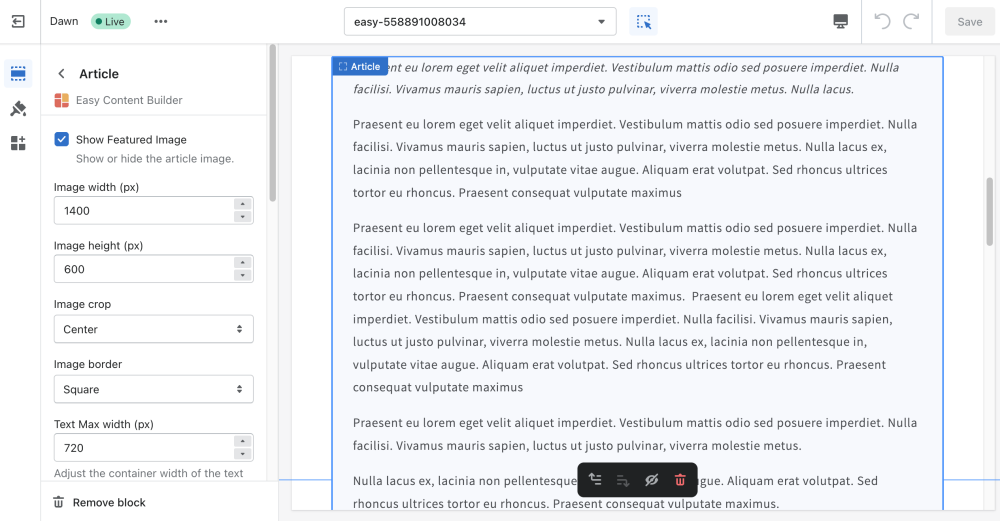The height and width of the screenshot is (521, 1000).
Task: Open the Image border dropdown
Action: [x=153, y=389]
